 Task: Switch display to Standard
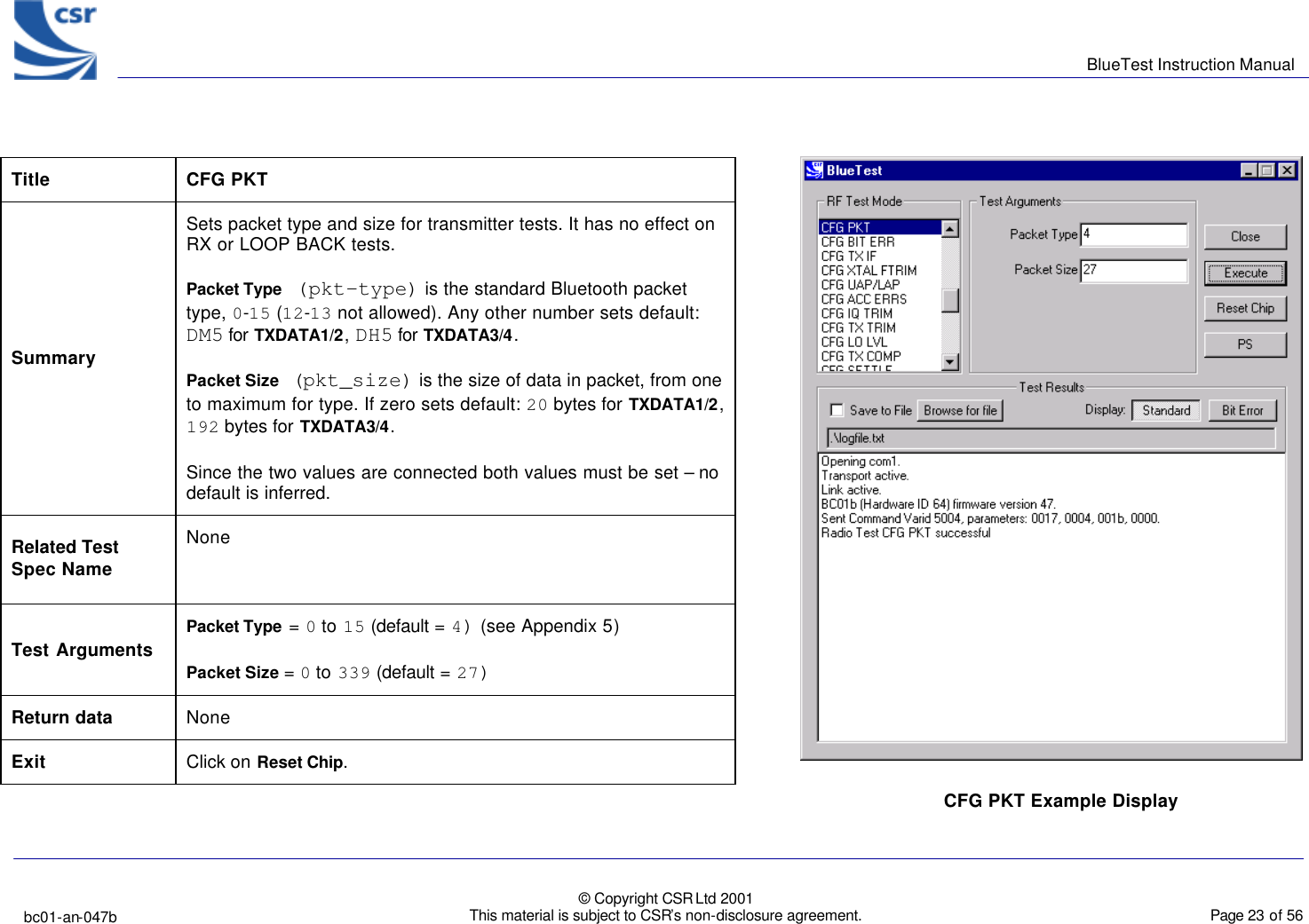pos(1166,410)
